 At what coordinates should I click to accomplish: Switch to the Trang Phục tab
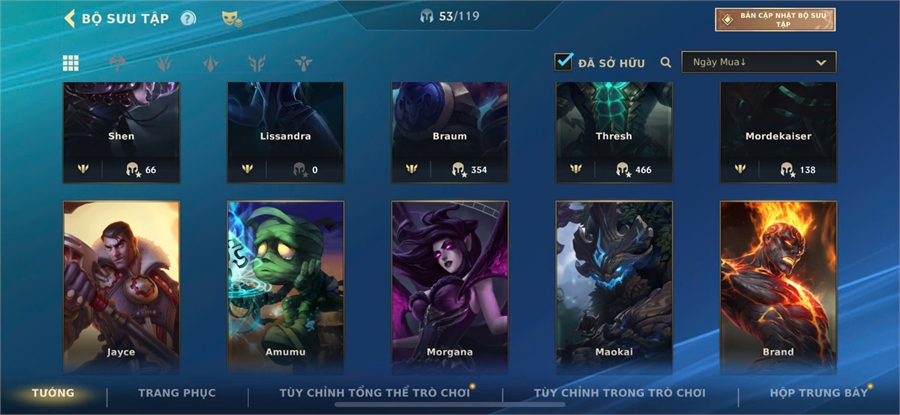(x=177, y=393)
